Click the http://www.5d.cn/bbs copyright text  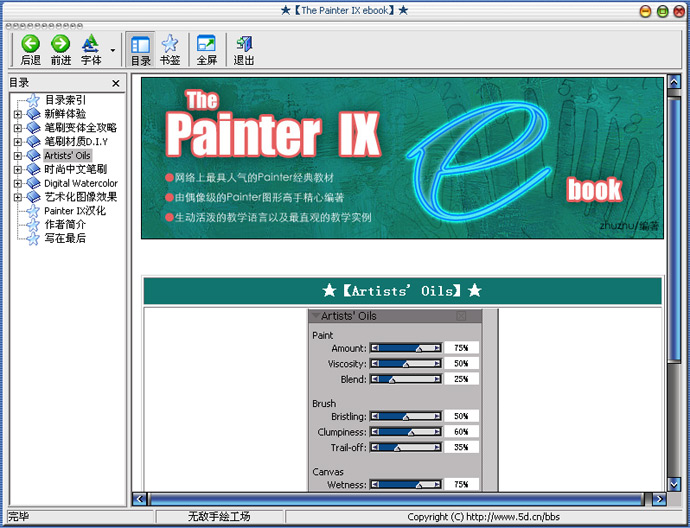click(513, 517)
